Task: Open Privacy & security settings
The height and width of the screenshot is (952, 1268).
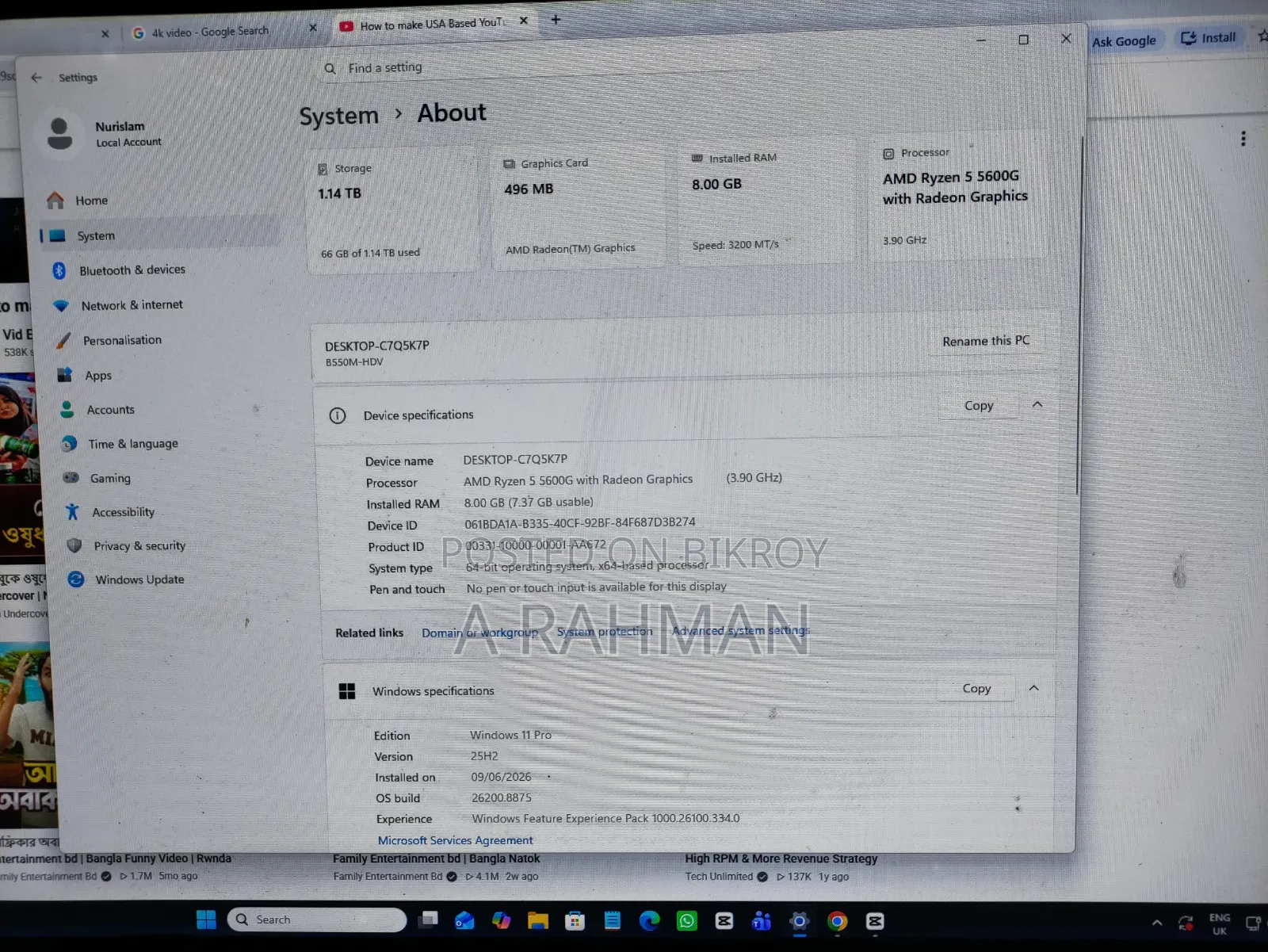Action: coord(139,546)
